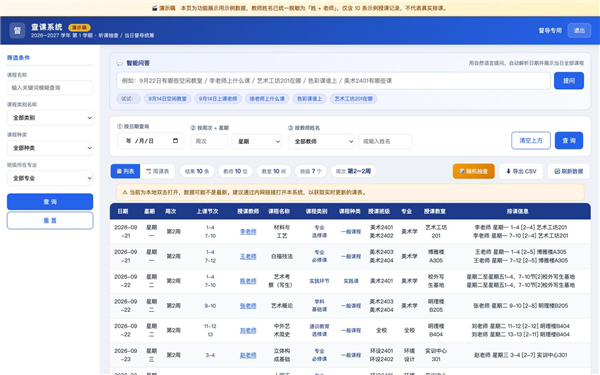This screenshot has height=375, width=600.
Task: Focus the 或输入姓名 teacher name input
Action: coord(385,142)
